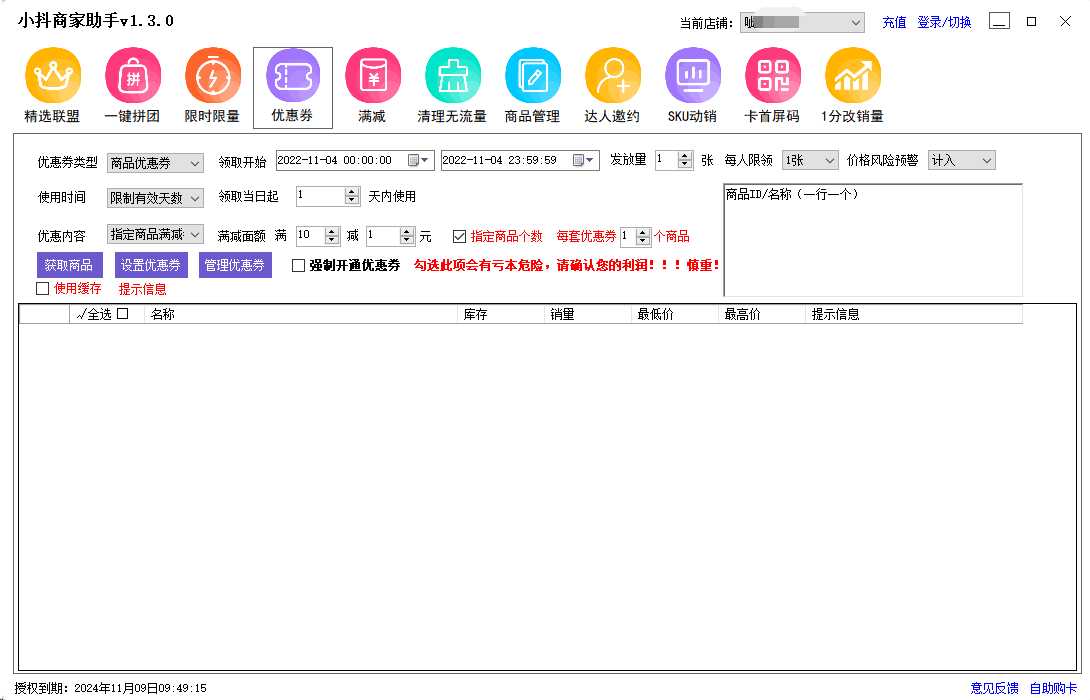Click the 意见反馈 link
This screenshot has width=1090, height=700.
click(994, 688)
